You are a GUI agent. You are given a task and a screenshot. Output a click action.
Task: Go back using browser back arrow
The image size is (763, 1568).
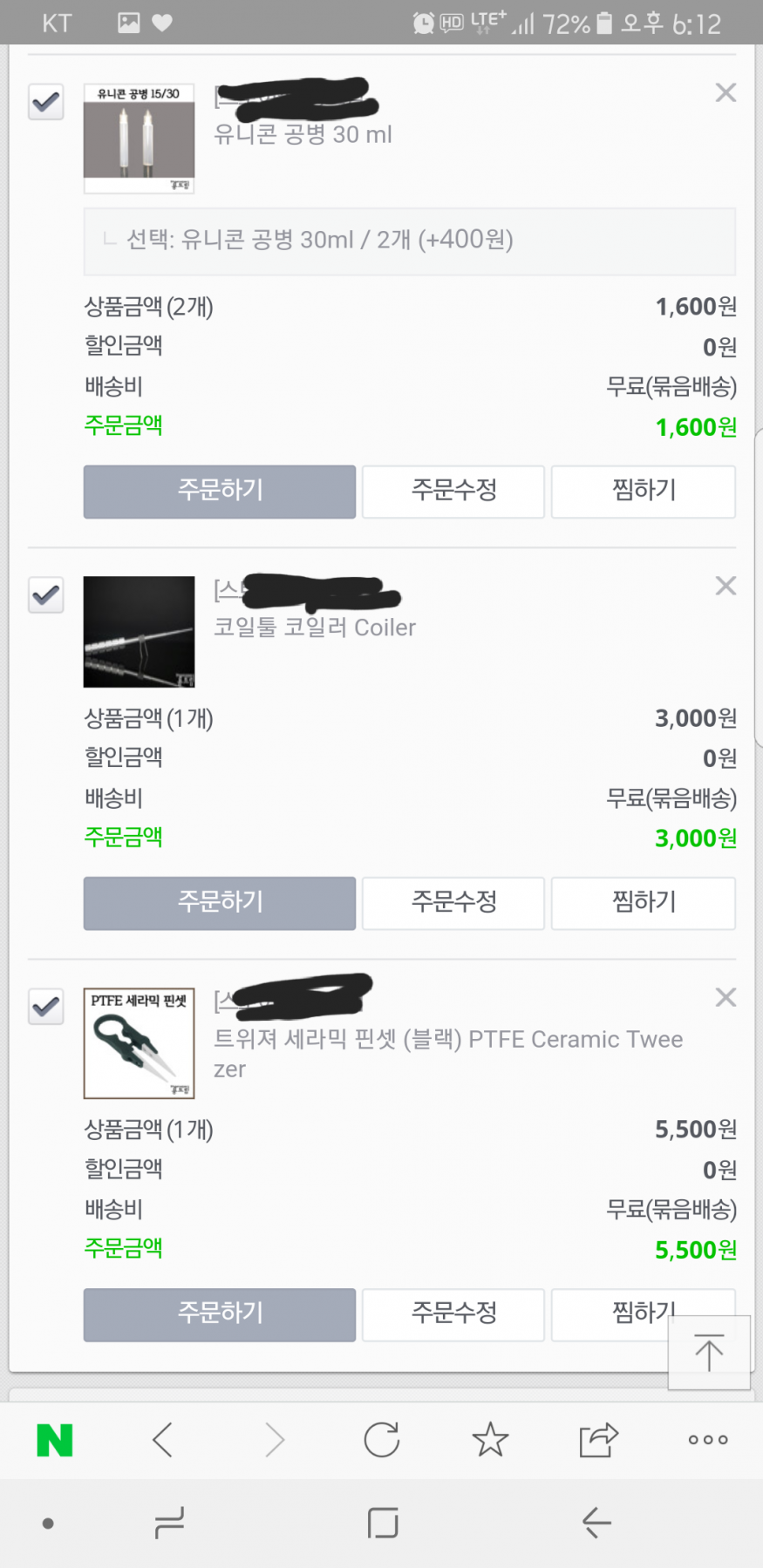point(163,1440)
